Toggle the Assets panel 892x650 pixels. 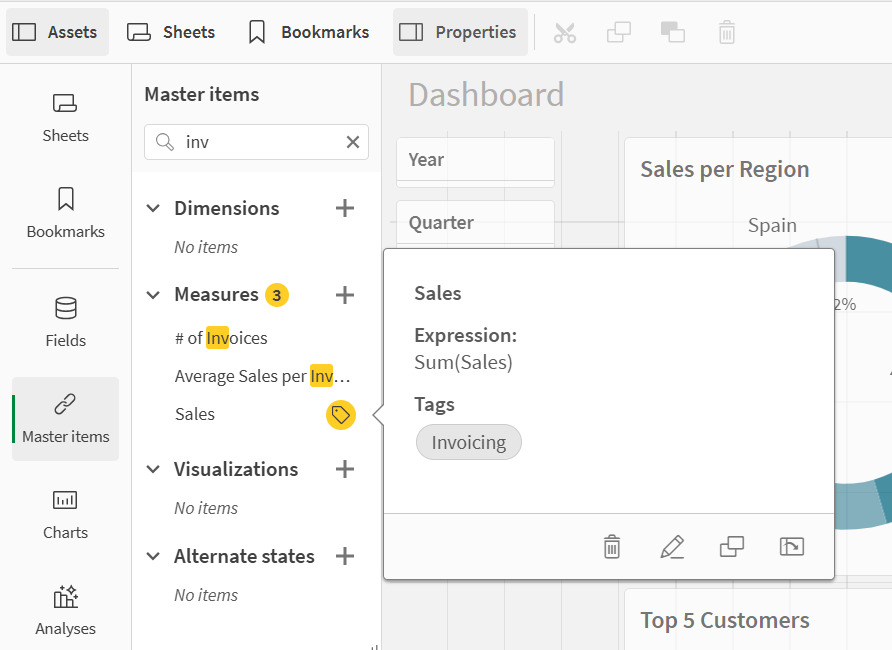pos(57,32)
